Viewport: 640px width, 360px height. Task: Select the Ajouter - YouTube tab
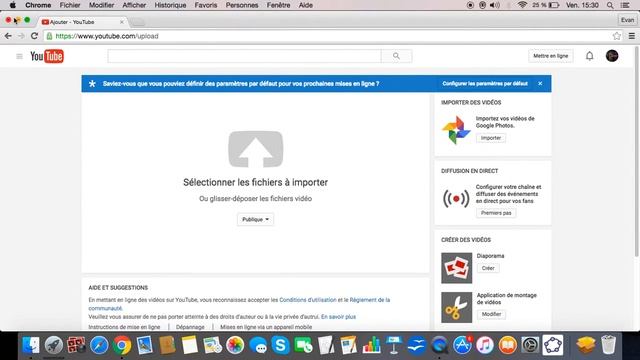[82, 22]
